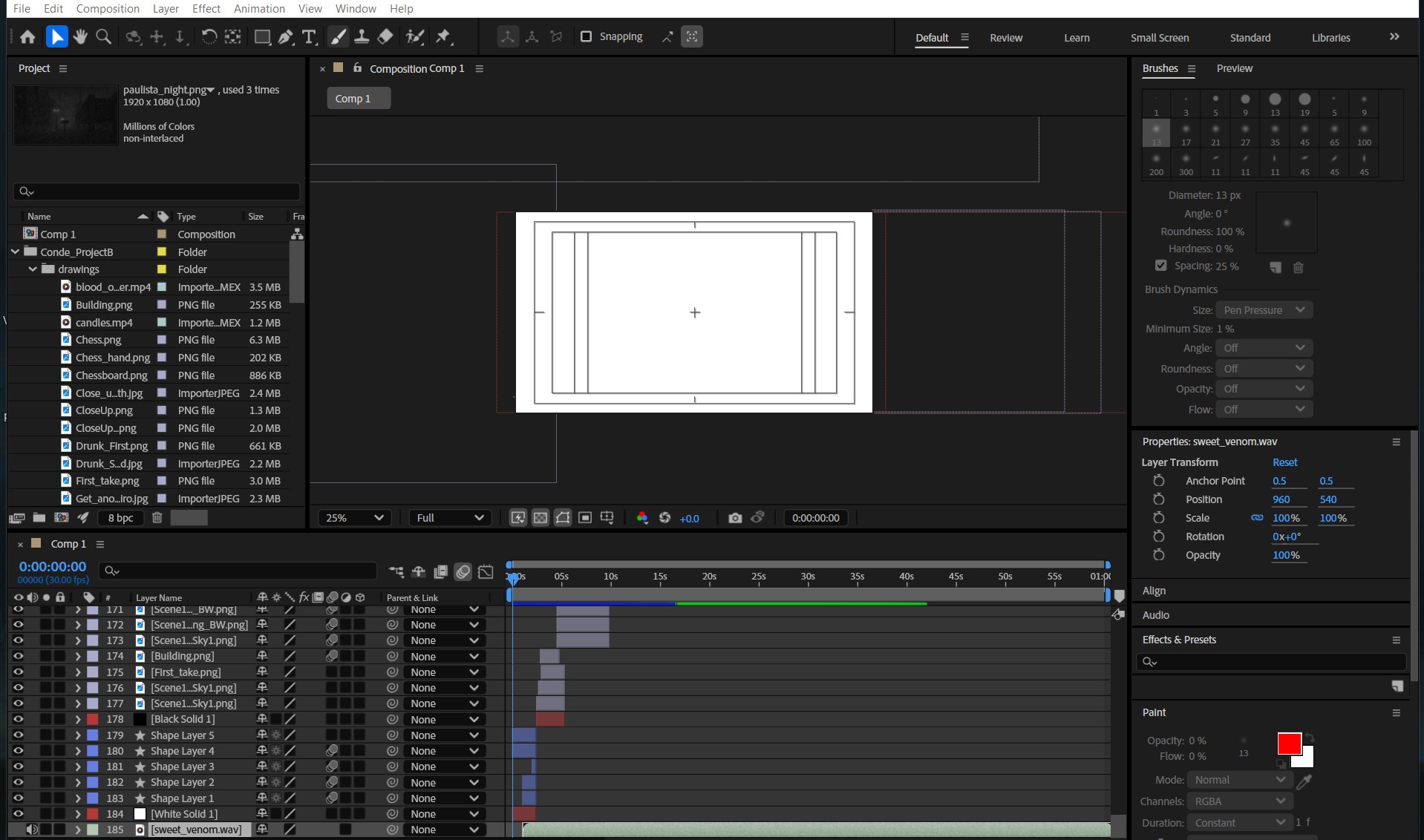Select the Zoom tool in toolbar
1424x840 pixels.
tap(104, 36)
